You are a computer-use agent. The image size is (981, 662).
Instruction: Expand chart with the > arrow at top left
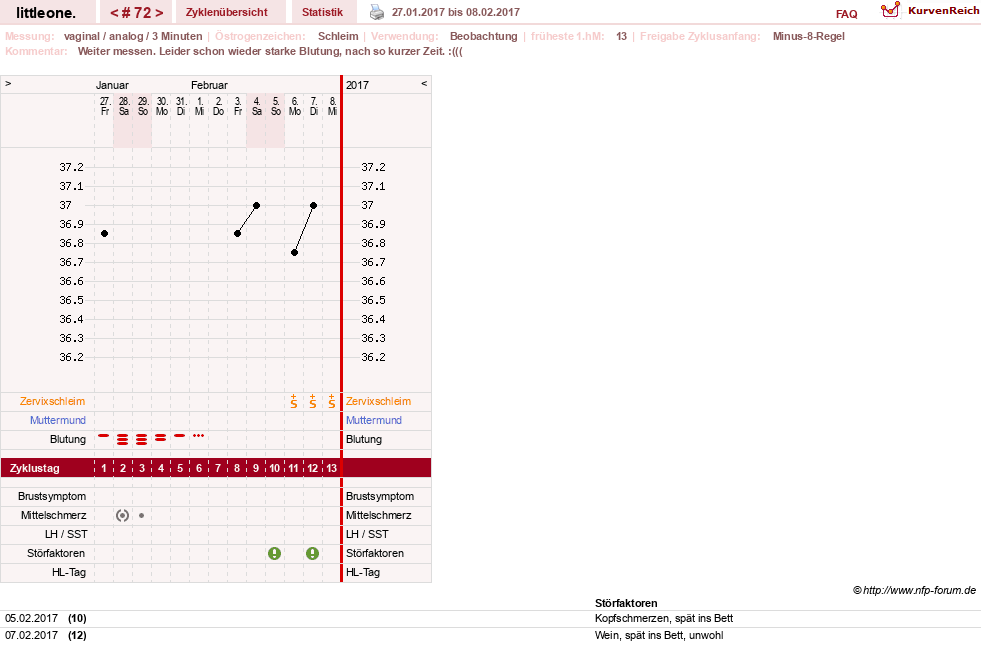pos(8,83)
